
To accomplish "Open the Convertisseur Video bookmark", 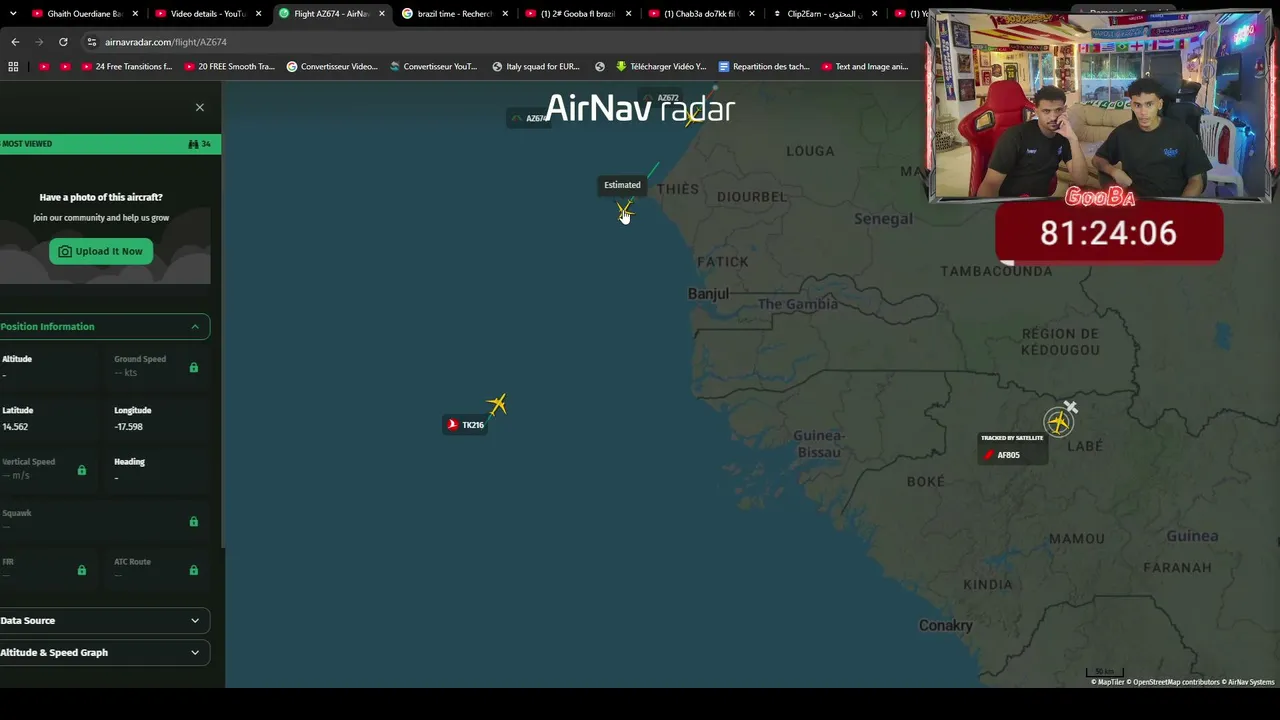I will (332, 67).
